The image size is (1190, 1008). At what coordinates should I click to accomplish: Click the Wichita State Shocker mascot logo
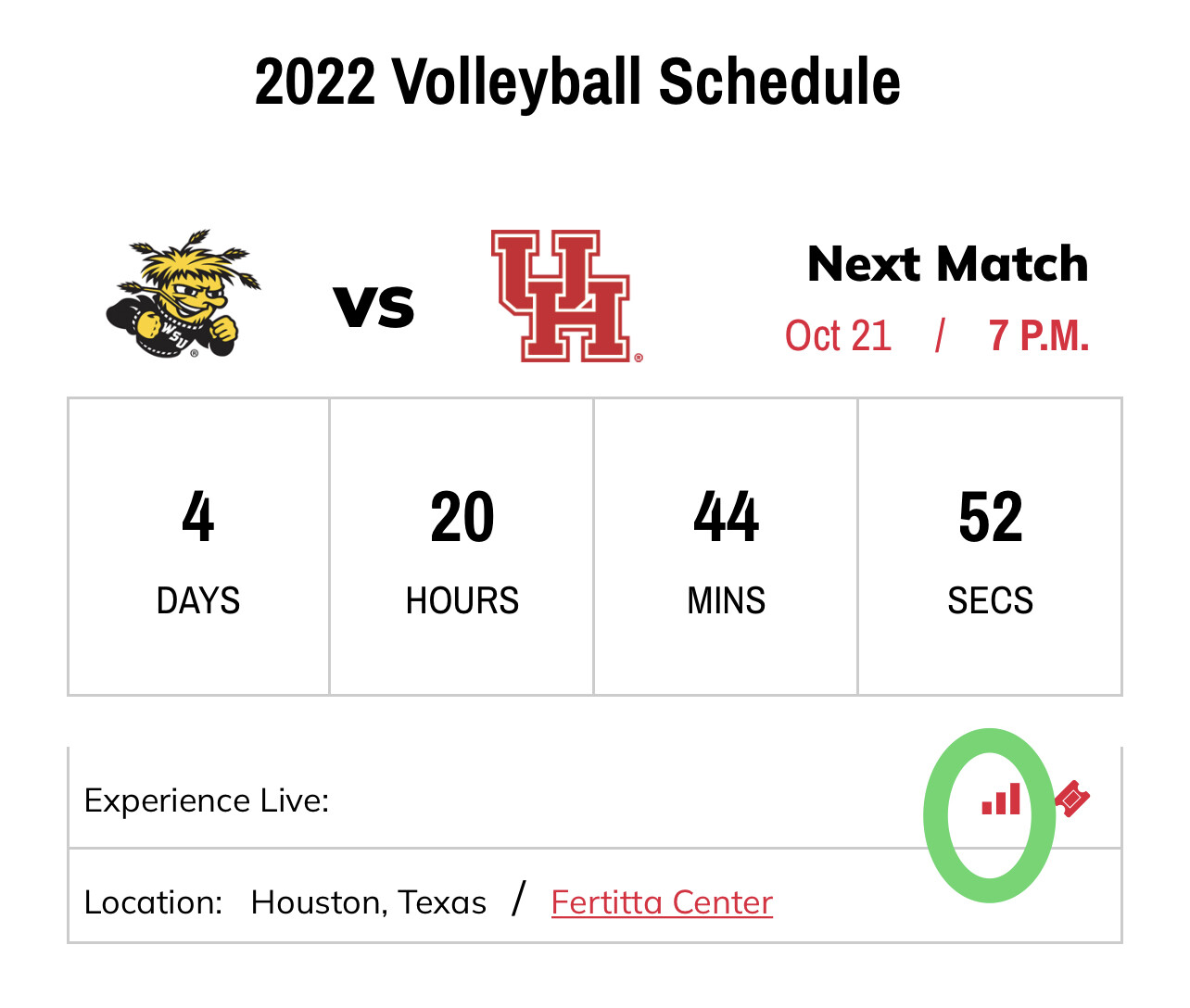coord(184,295)
